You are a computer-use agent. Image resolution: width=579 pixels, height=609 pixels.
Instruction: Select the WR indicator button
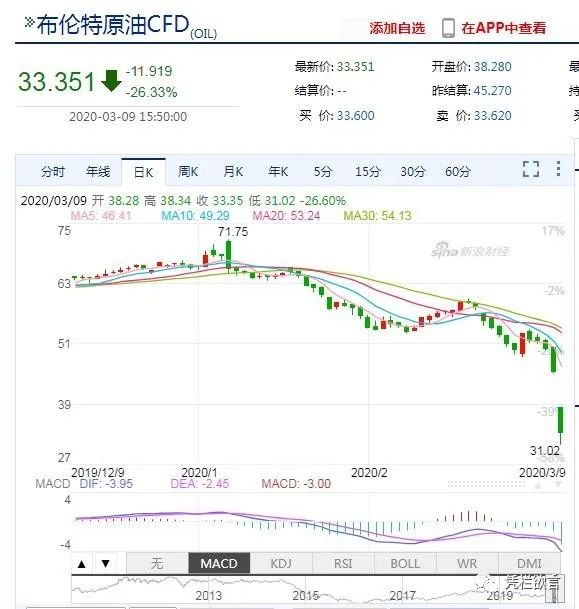tap(467, 563)
